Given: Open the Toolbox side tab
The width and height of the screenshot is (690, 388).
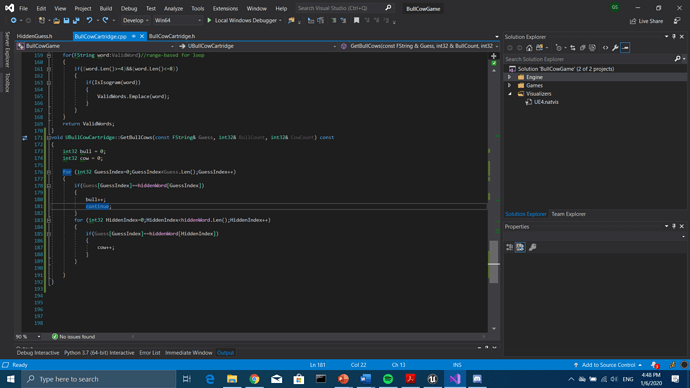Looking at the screenshot, I should point(7,83).
